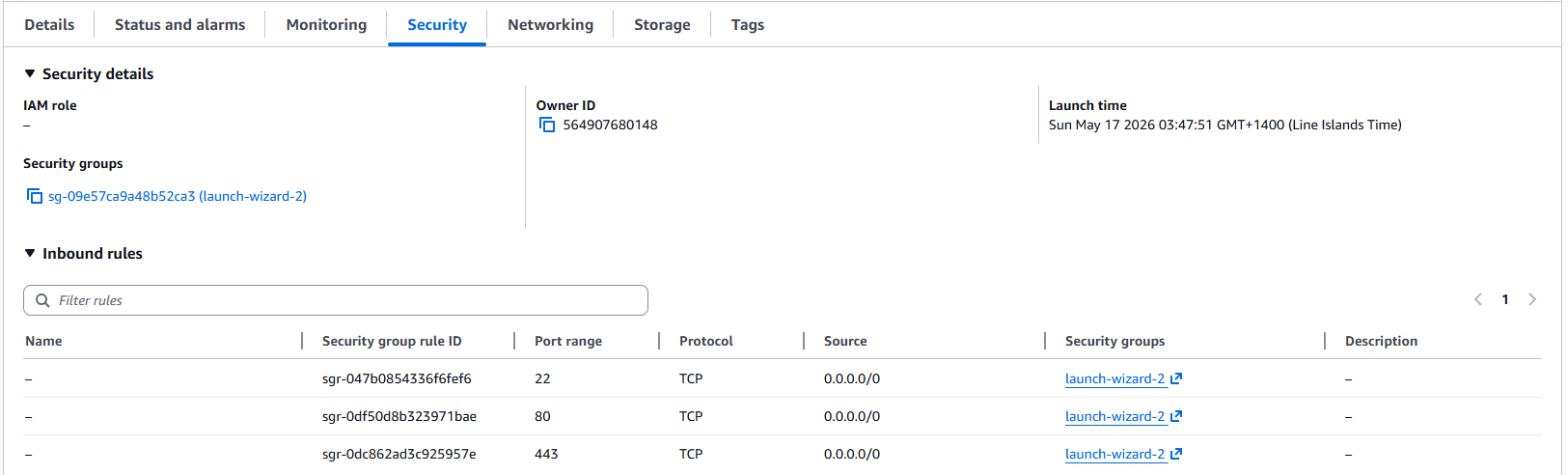The image size is (1568, 475).
Task: Open the Monitoring tab
Action: pyautogui.click(x=326, y=25)
